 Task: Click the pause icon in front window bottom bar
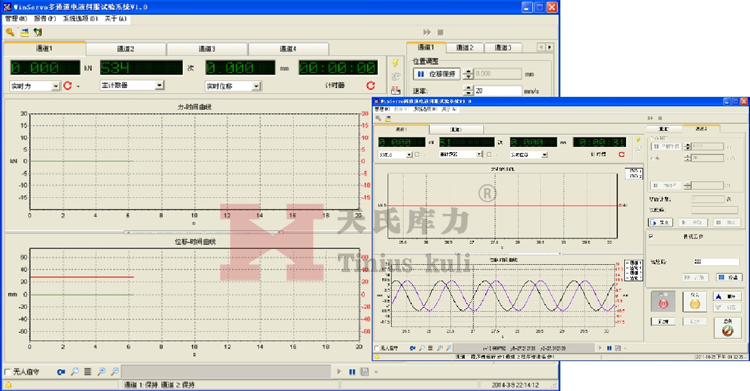pyautogui.click(x=609, y=348)
